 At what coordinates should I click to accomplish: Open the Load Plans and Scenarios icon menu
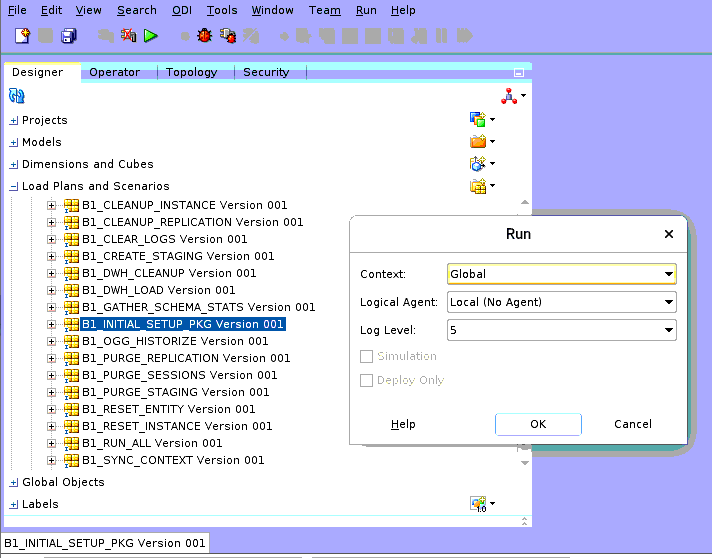[x=482, y=186]
